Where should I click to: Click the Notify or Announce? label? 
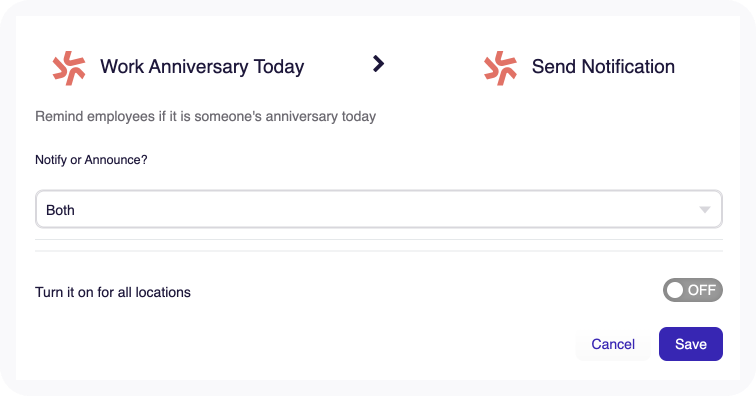pyautogui.click(x=91, y=160)
